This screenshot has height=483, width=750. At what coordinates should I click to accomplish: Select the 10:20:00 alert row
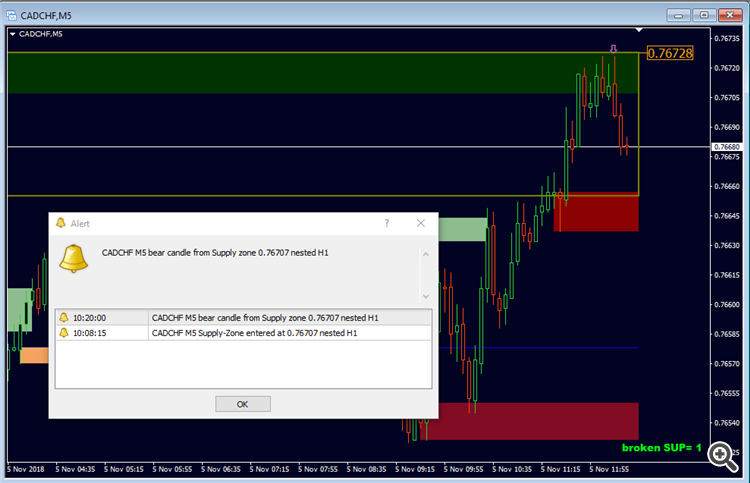(x=243, y=318)
